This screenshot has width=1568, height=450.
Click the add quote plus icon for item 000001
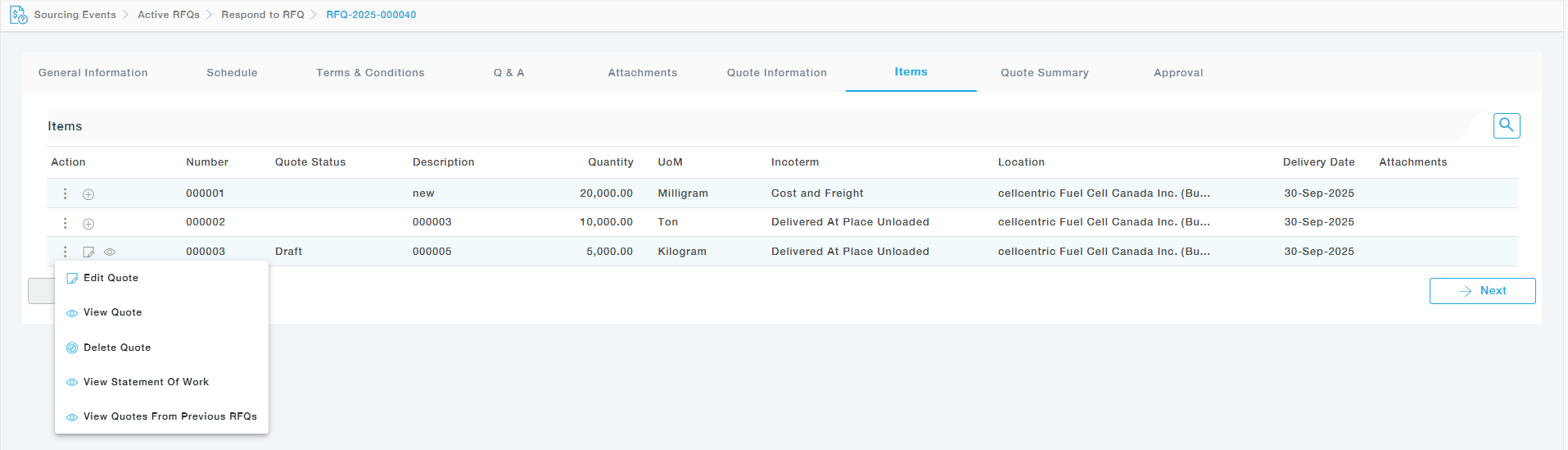click(x=88, y=194)
